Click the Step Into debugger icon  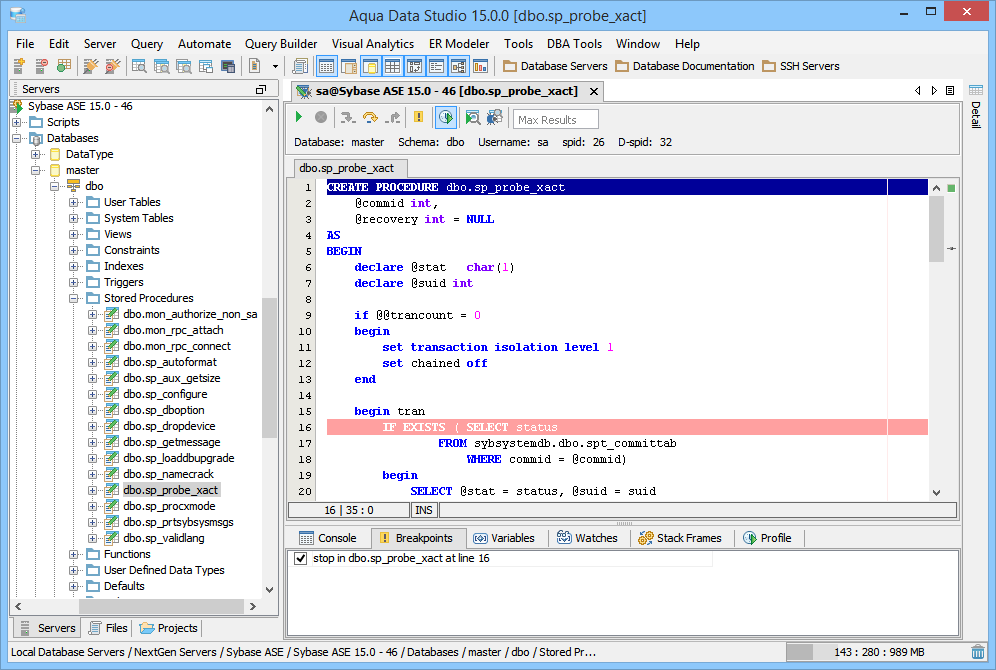348,118
